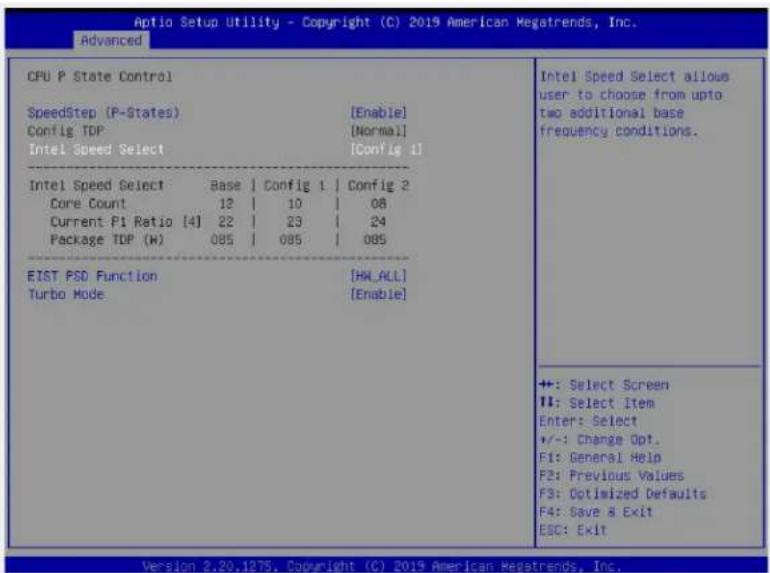This screenshot has width=770, height=573.
Task: Click Package TDP Base value 085
Action: coord(222,240)
